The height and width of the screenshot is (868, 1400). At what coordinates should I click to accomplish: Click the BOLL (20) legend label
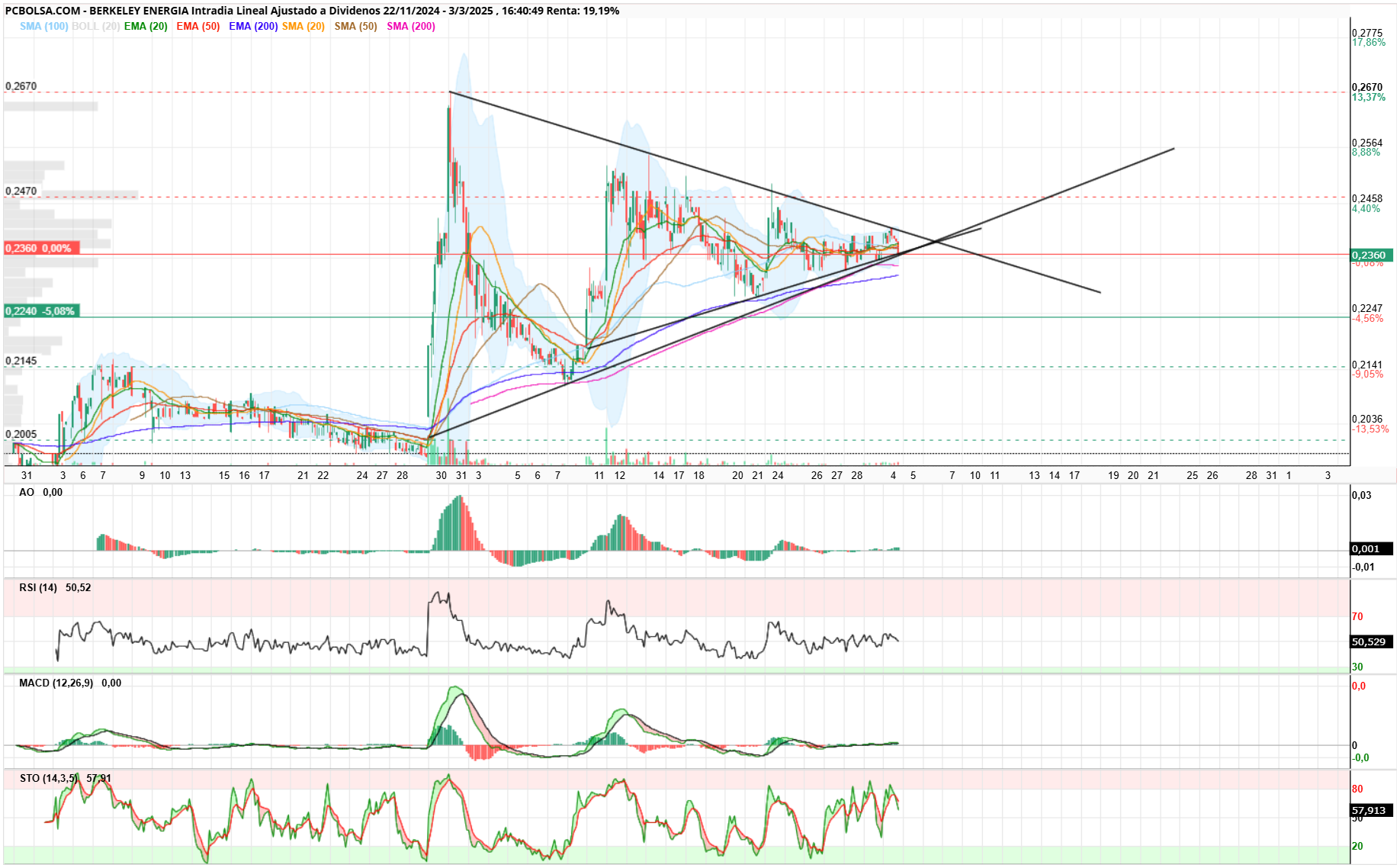pos(95,26)
